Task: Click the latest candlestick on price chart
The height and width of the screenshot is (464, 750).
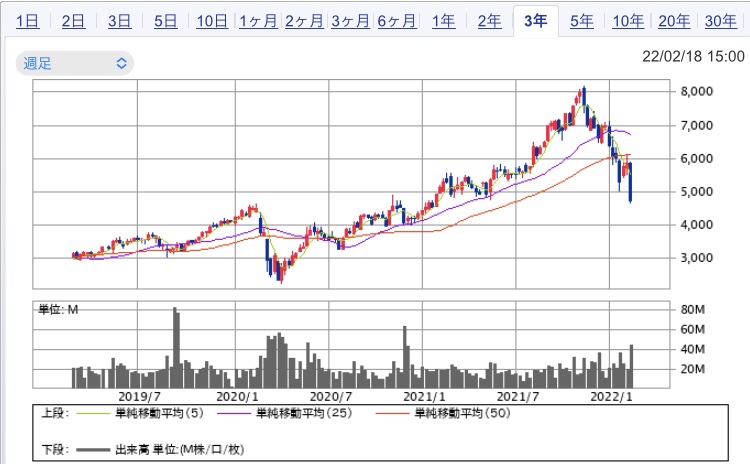Action: point(631,183)
